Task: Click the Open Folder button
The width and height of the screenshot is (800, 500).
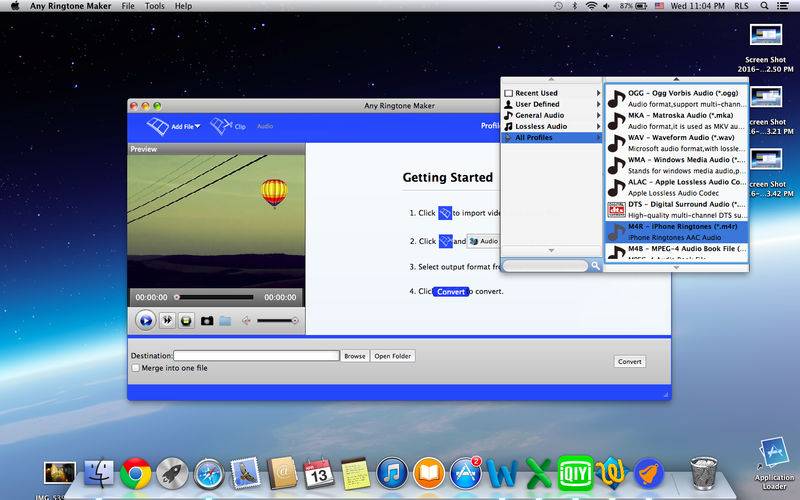Action: coord(392,356)
